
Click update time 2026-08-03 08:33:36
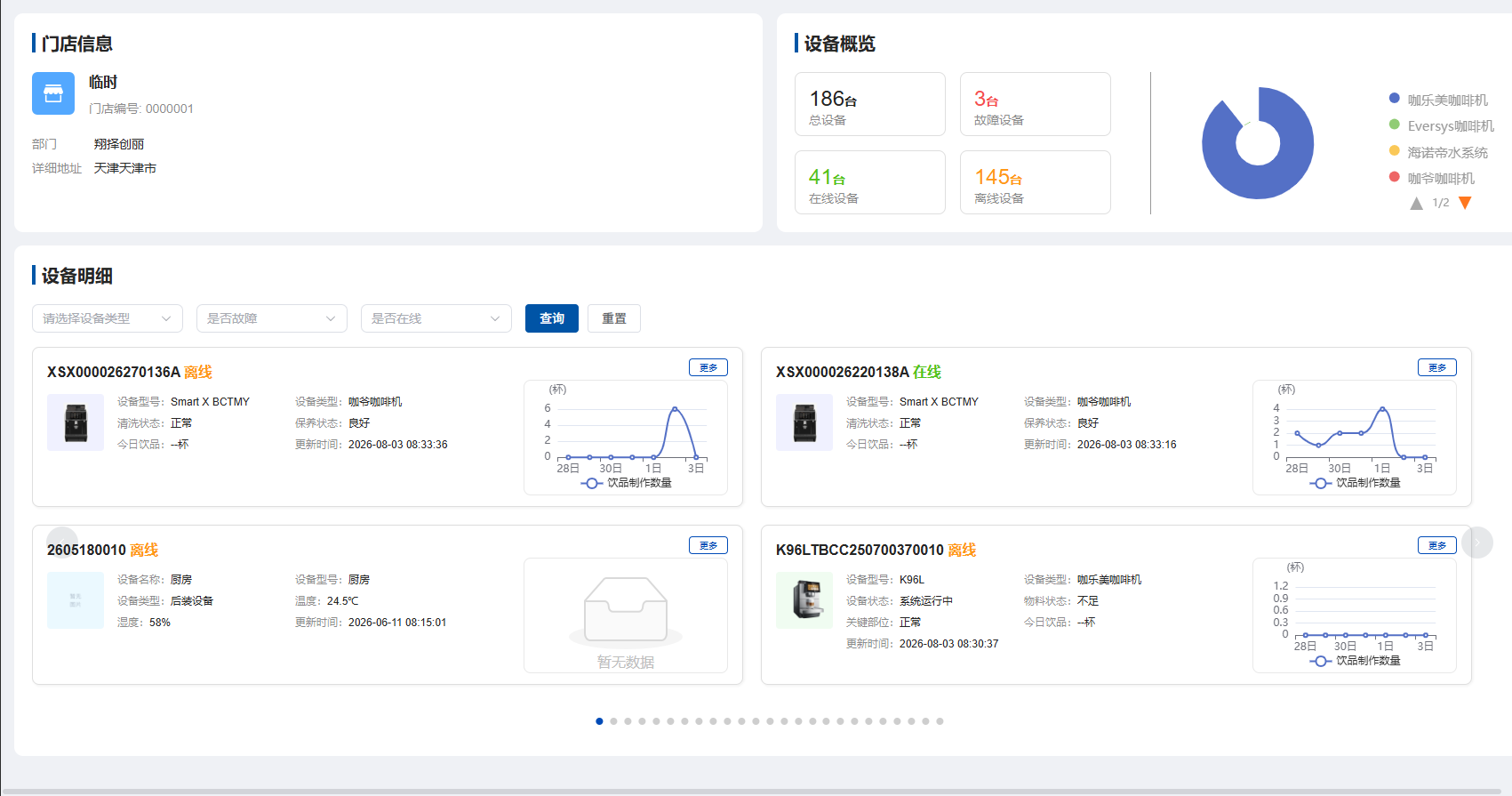click(x=398, y=445)
